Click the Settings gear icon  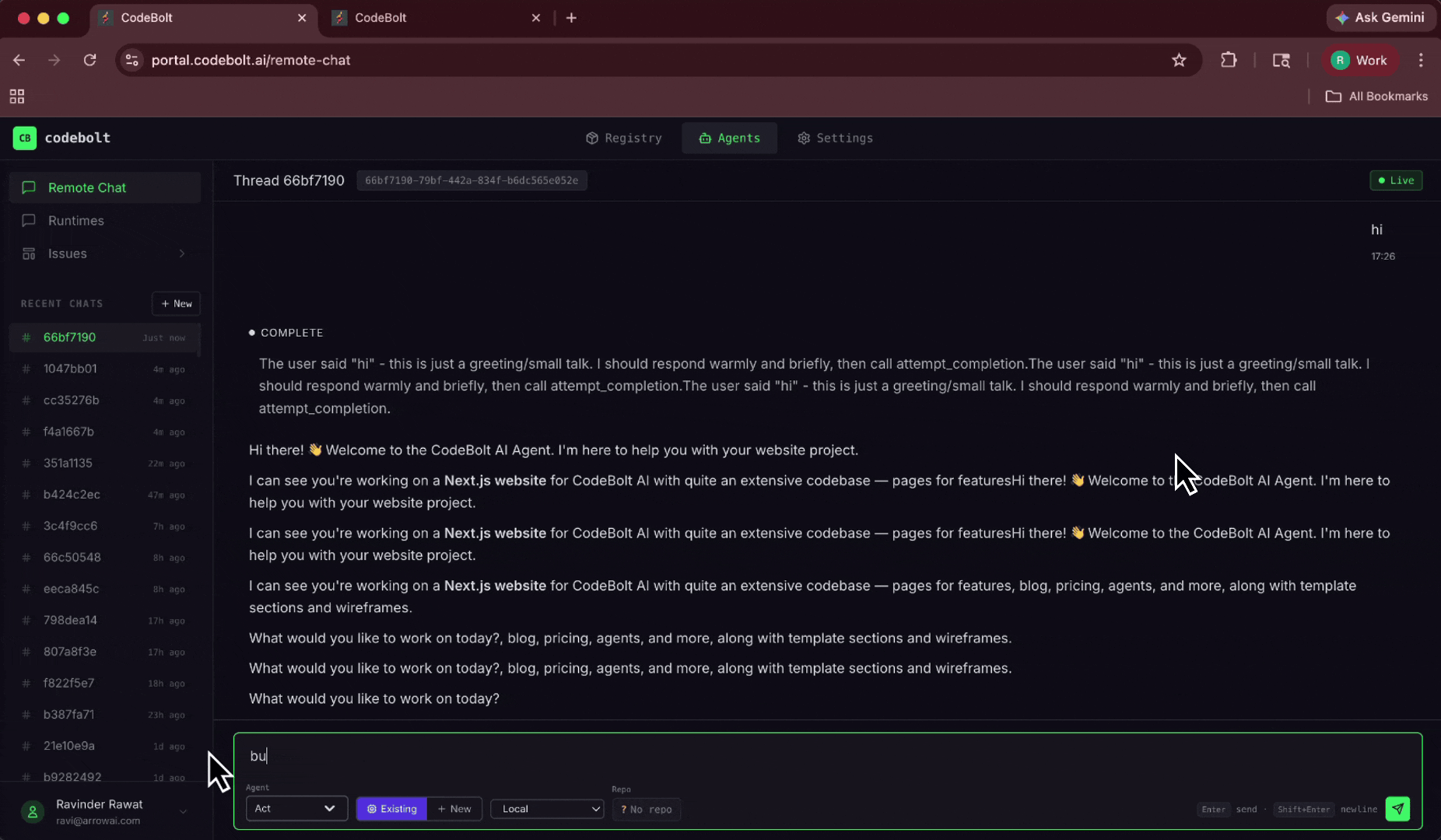coord(804,138)
